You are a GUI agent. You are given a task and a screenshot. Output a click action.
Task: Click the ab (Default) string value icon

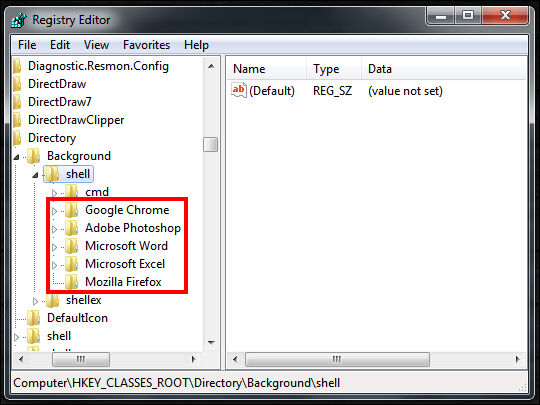[239, 91]
